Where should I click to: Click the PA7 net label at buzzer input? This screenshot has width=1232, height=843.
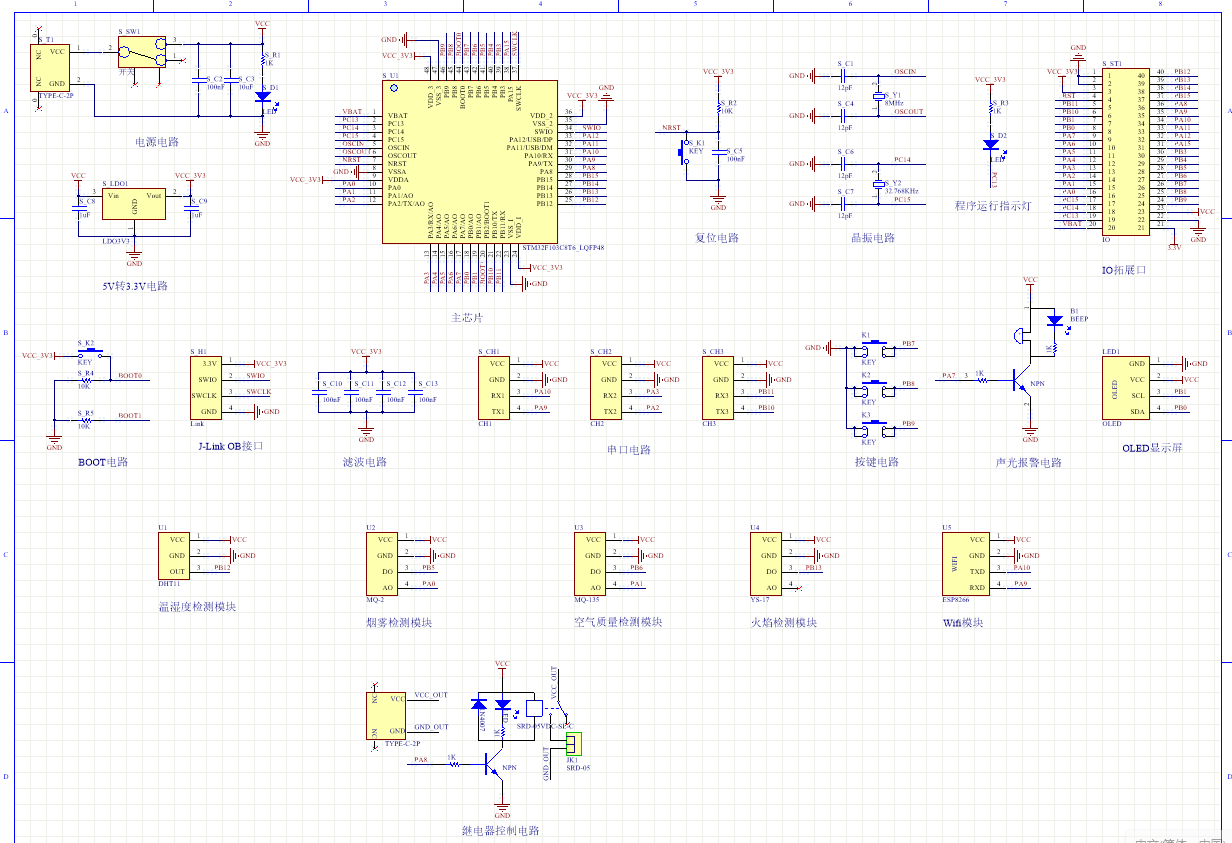coord(949,376)
